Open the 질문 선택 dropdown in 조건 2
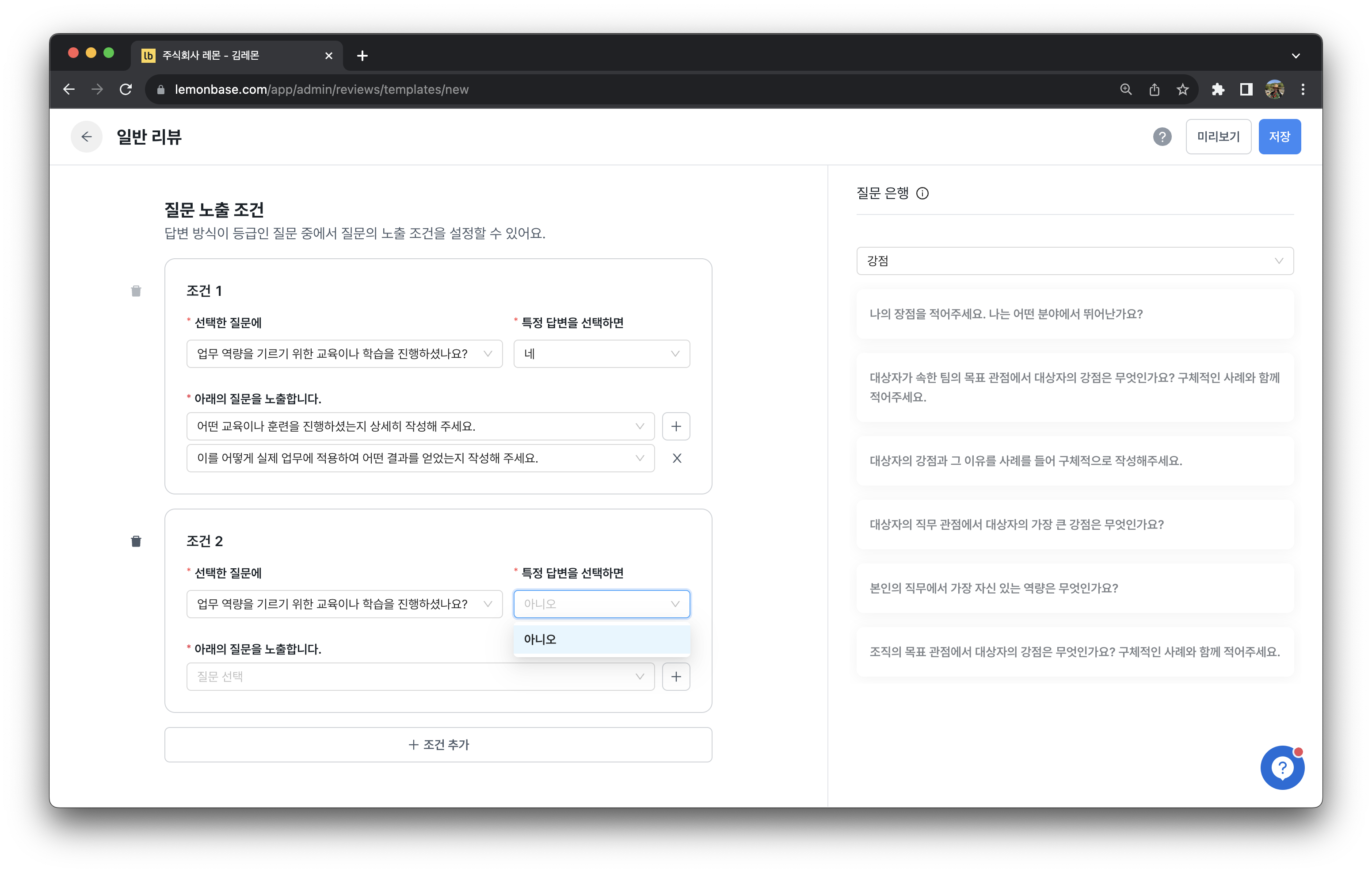This screenshot has height=873, width=1372. click(x=420, y=677)
